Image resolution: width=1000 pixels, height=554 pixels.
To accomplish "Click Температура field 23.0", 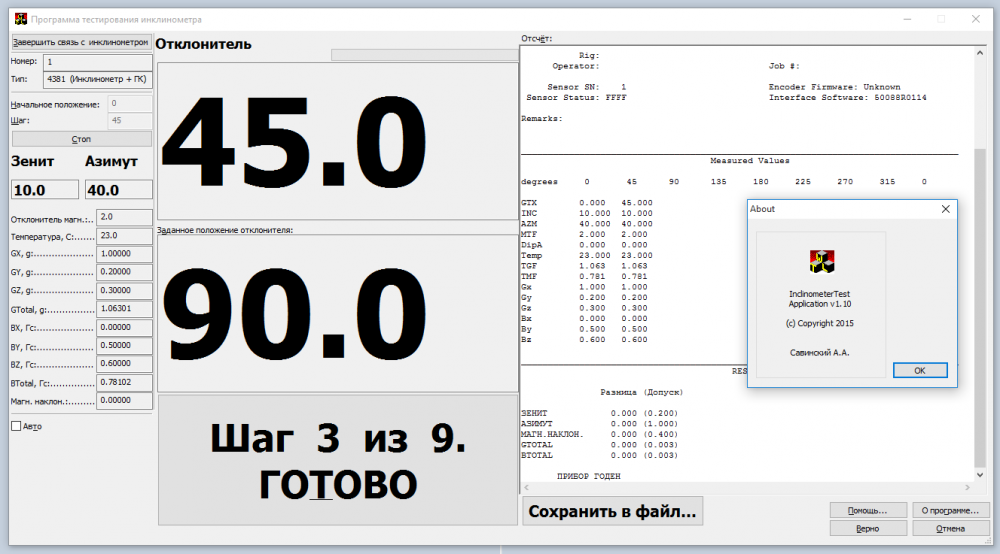I will tap(124, 236).
